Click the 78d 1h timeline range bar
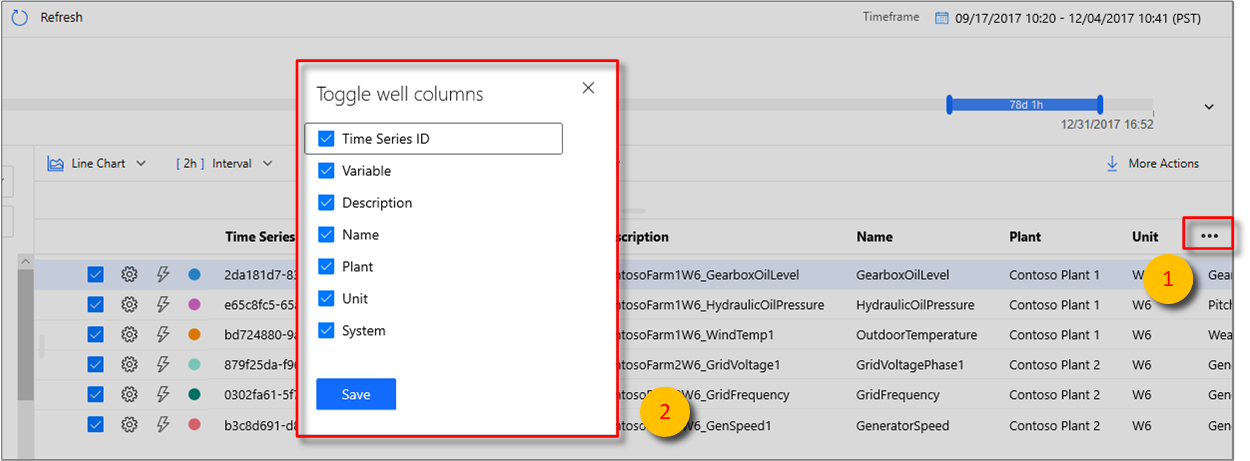 (x=1024, y=104)
